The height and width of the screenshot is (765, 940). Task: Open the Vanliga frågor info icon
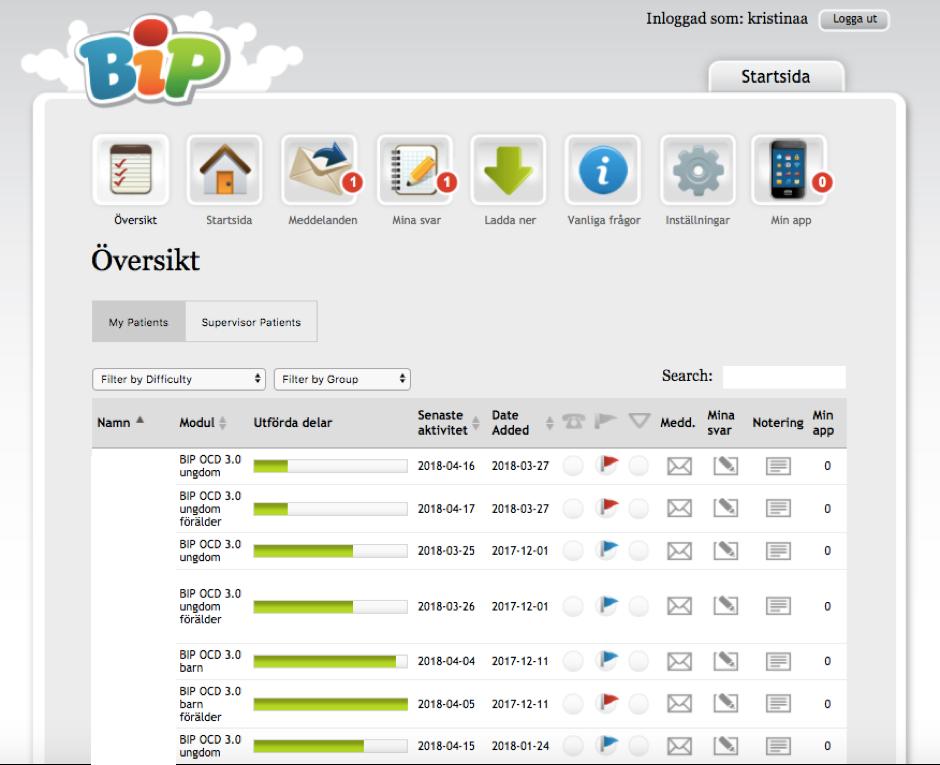pos(602,170)
